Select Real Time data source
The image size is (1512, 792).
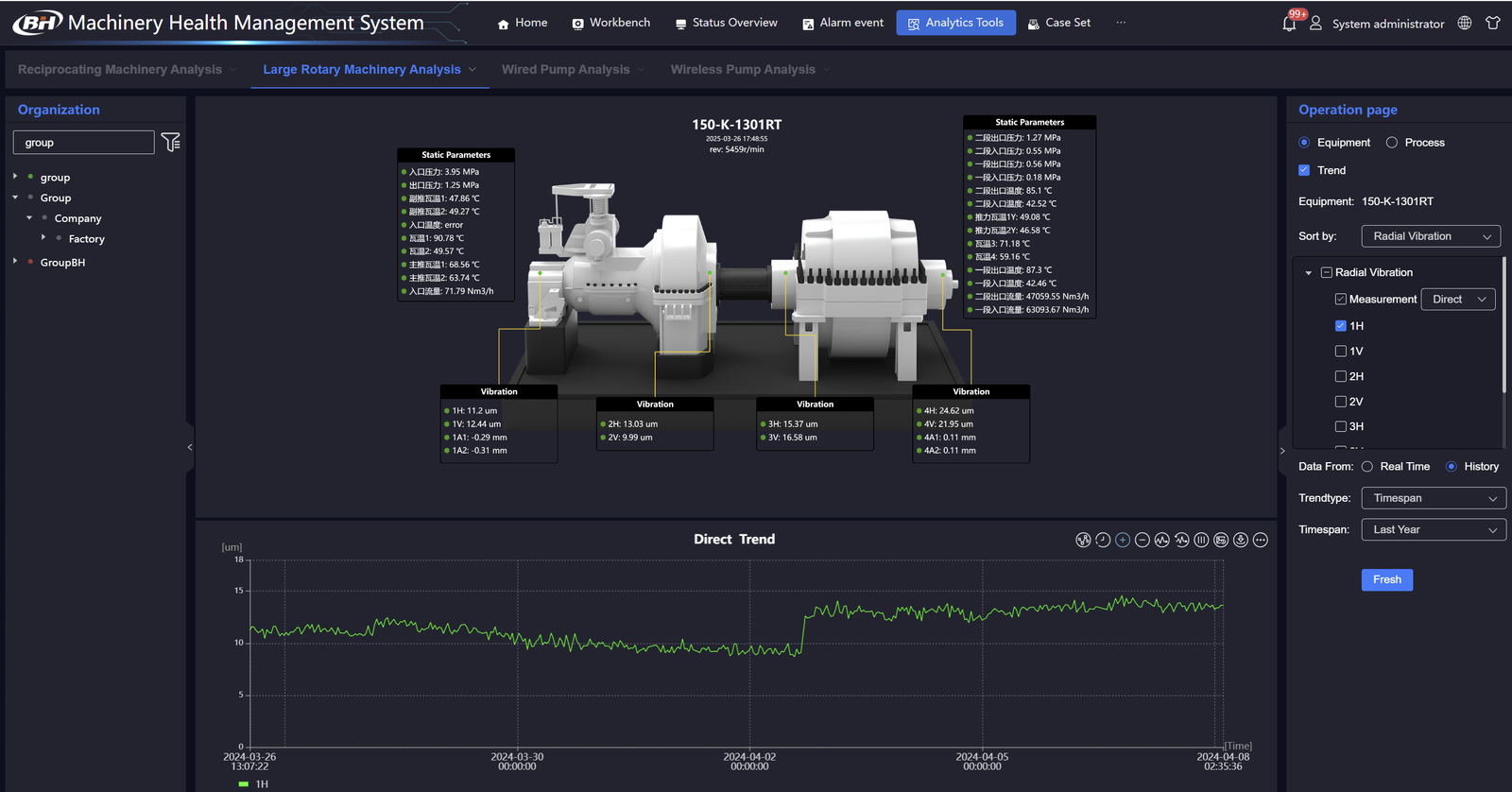(1367, 467)
